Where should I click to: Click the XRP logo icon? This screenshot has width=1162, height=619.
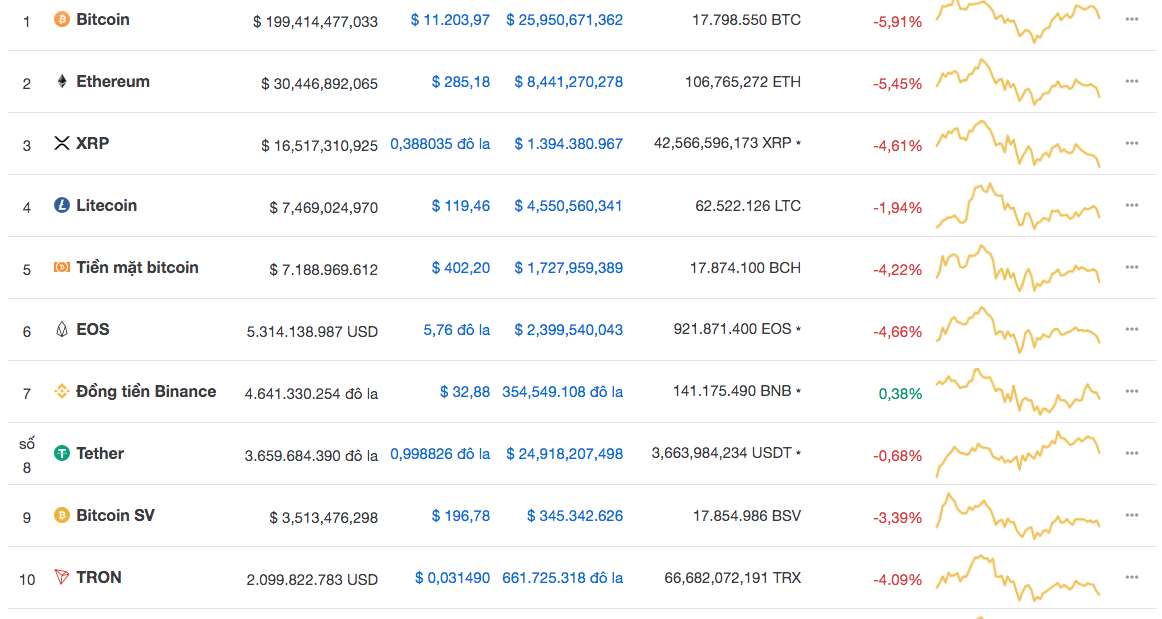click(61, 144)
